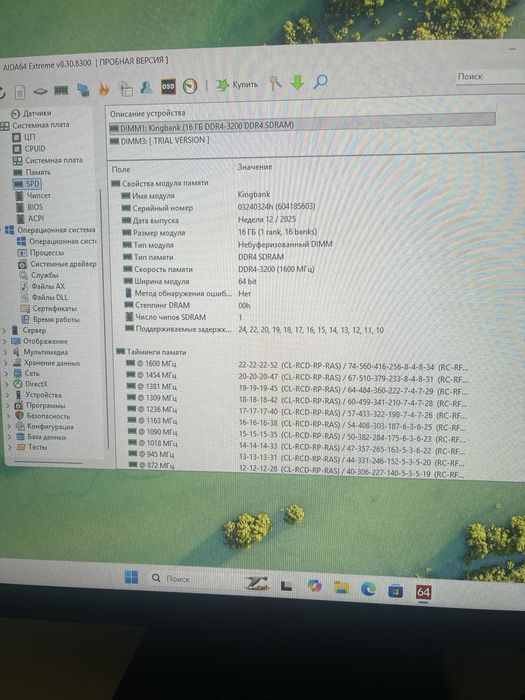Select the Серийный номер row
Viewport: 525px width, 700px height.
point(219,207)
